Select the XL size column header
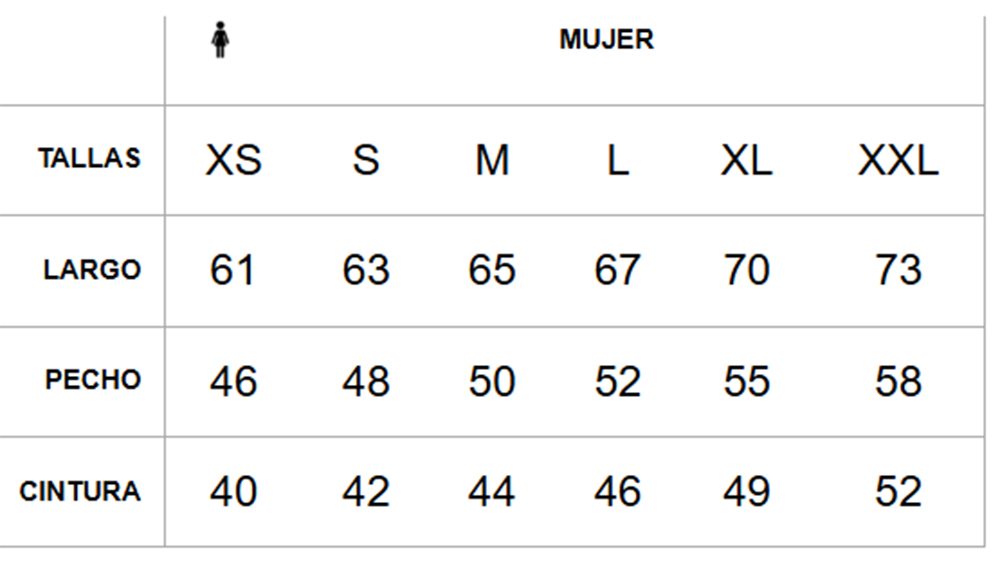 (746, 159)
